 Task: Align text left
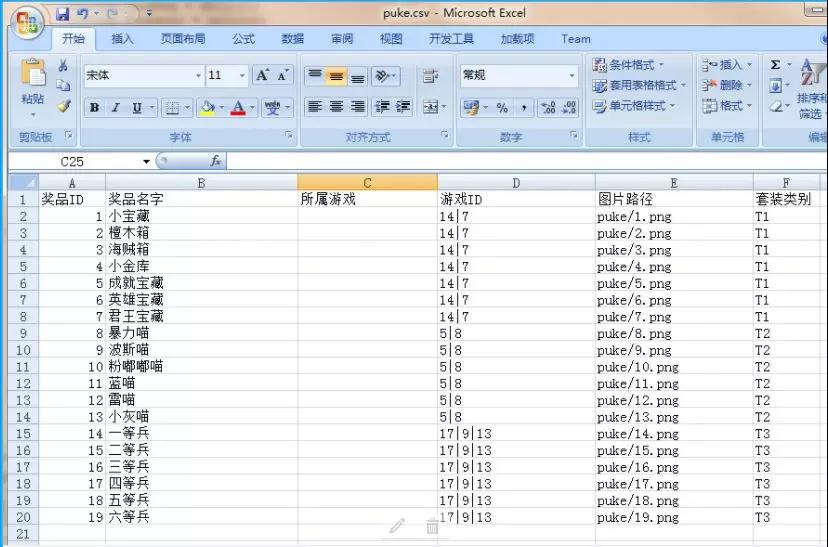315,107
